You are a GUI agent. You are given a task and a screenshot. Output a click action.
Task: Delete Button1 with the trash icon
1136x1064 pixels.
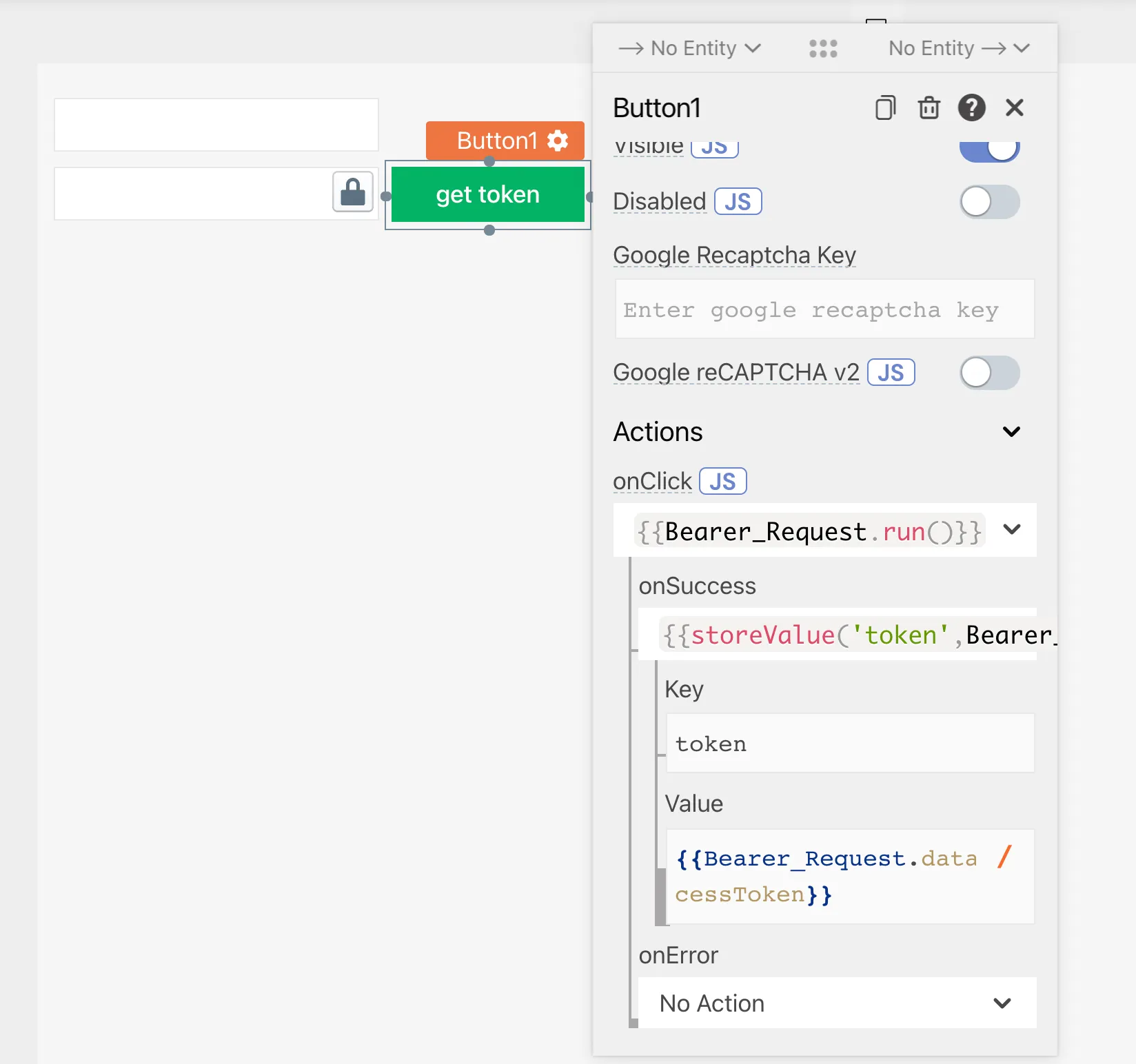point(929,108)
